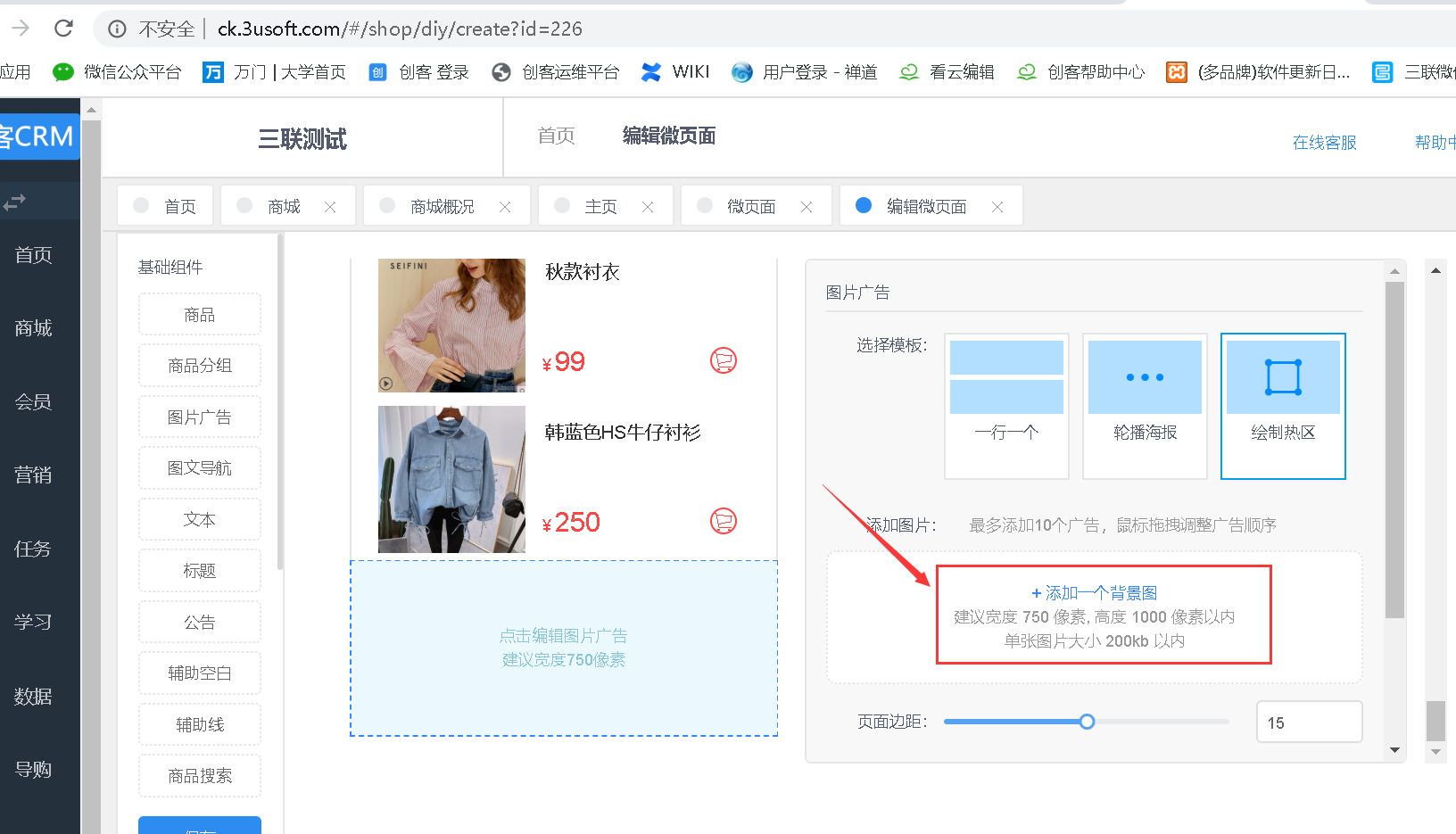This screenshot has width=1456, height=834.
Task: Click the sidebar collapse arrows icon
Action: pos(14,203)
